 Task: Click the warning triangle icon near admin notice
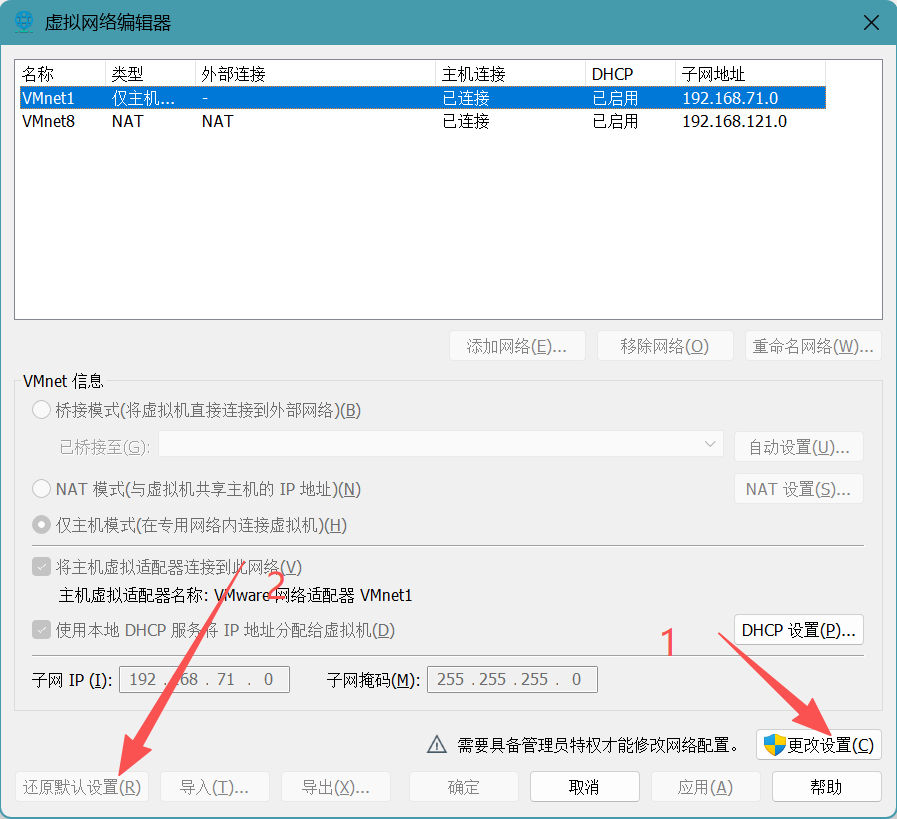click(x=437, y=744)
